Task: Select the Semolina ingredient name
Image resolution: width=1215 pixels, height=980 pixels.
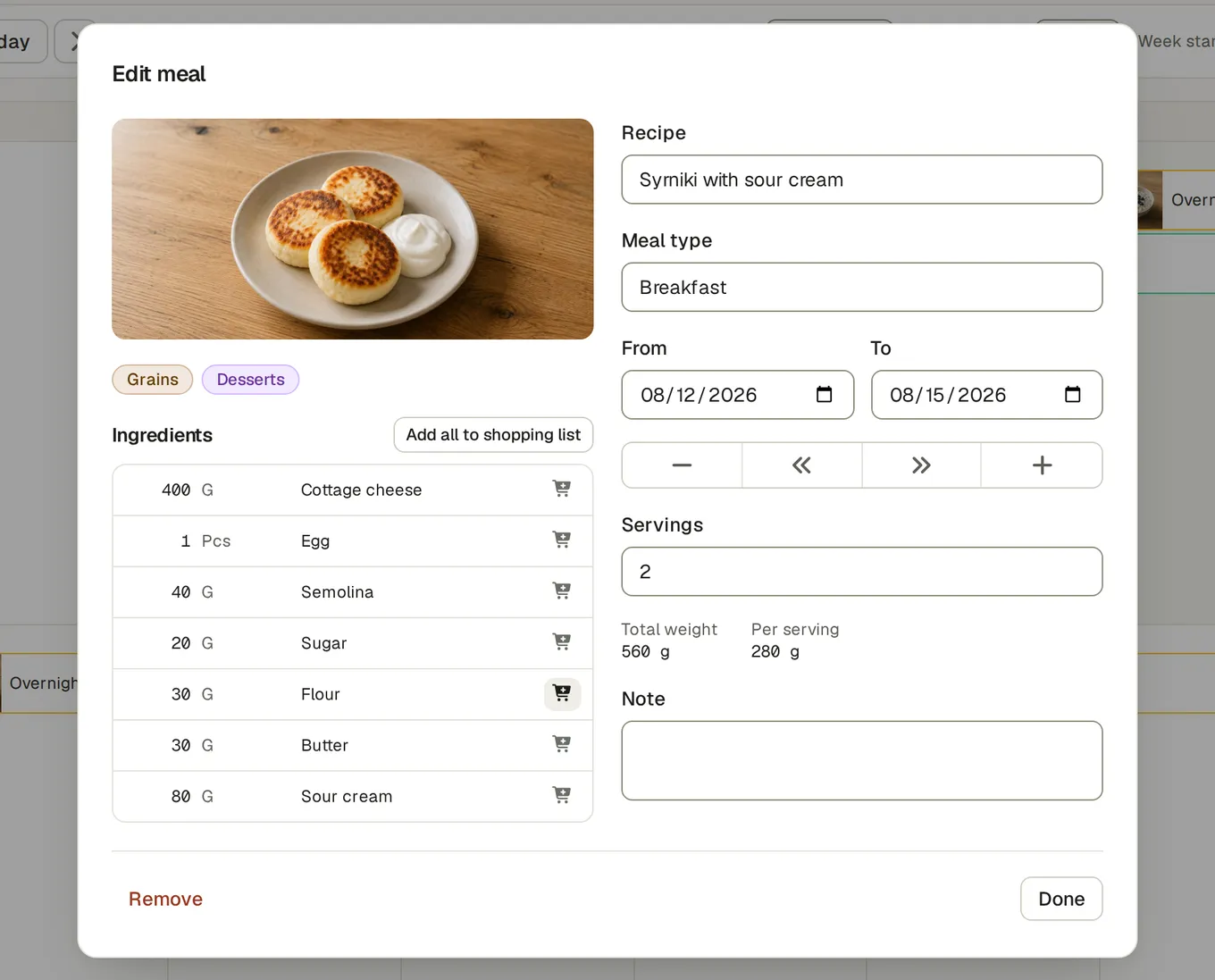Action: (337, 592)
